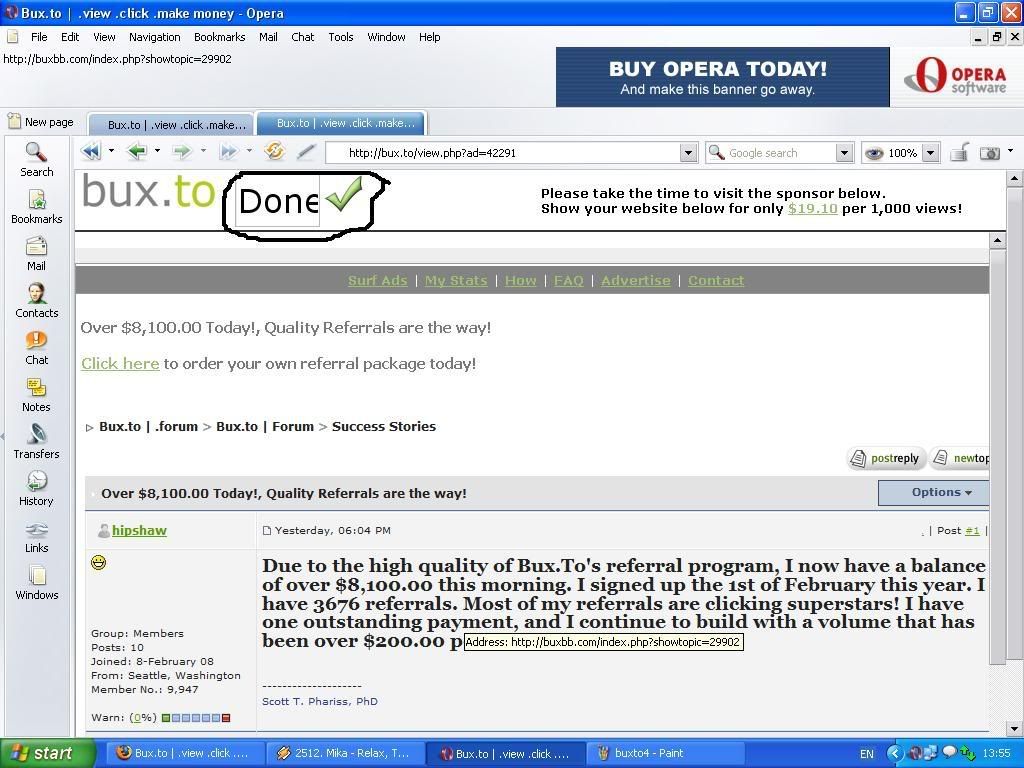Open the Bookmarks menu in the menu bar
The image size is (1024, 768).
tap(219, 37)
